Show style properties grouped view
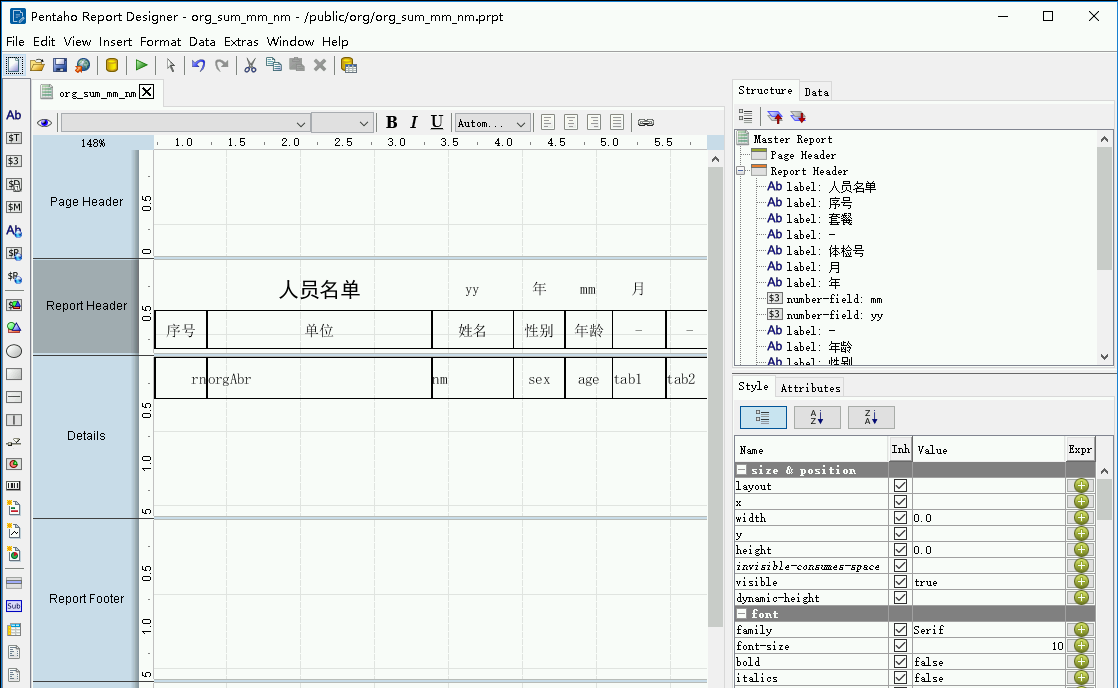 pos(763,417)
